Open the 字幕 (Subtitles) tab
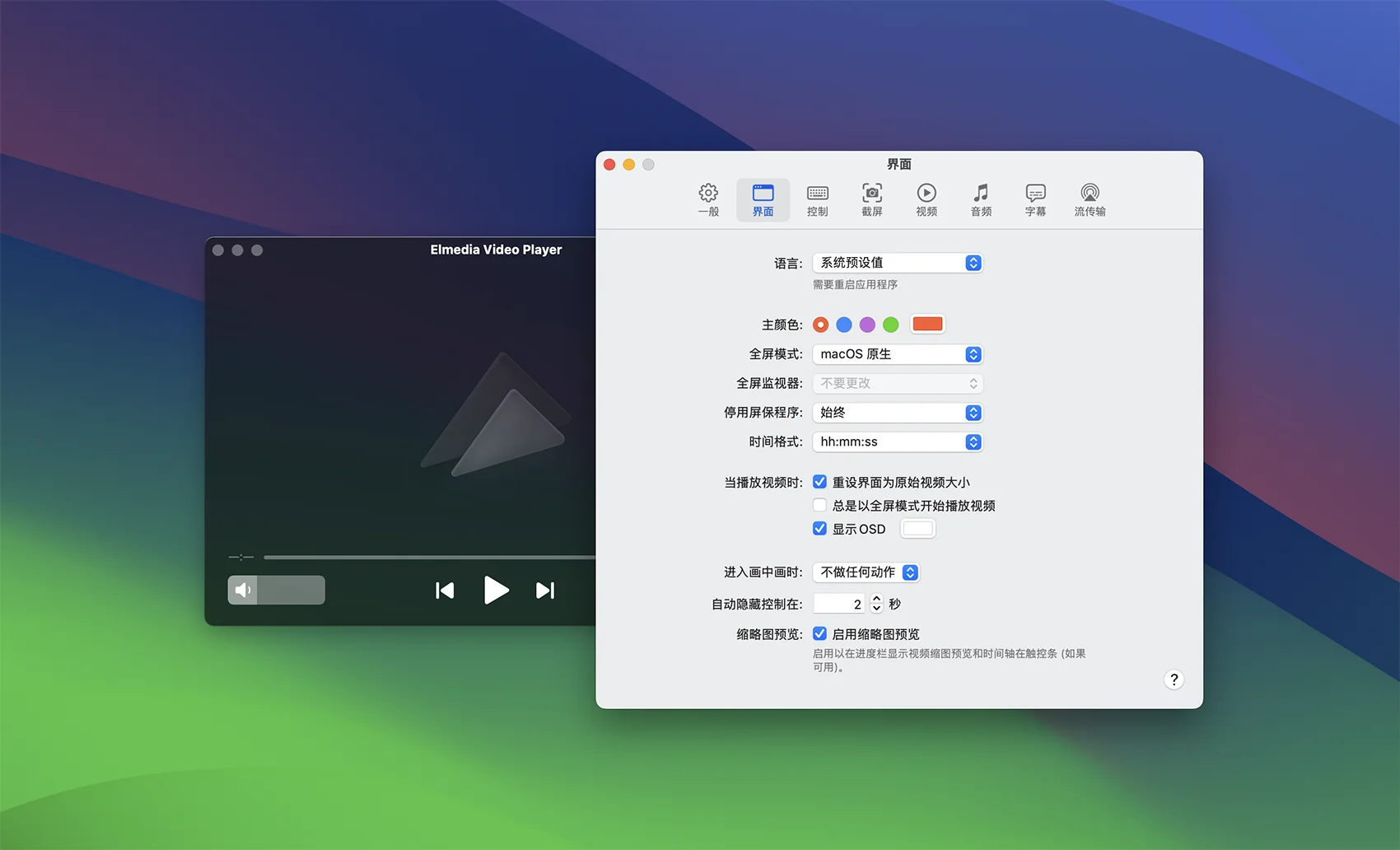This screenshot has height=850, width=1400. (1035, 200)
